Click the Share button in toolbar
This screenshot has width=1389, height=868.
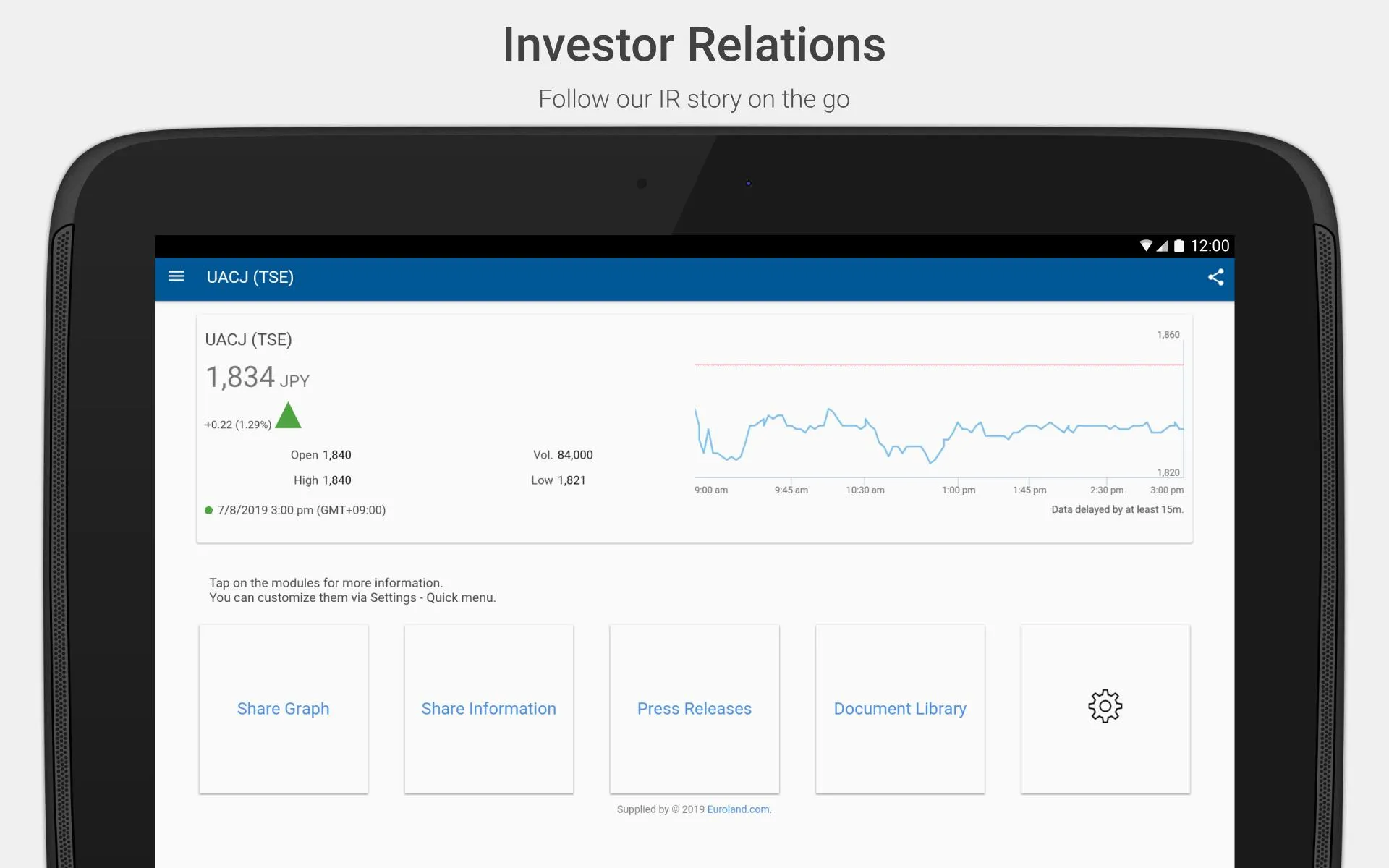coord(1216,277)
